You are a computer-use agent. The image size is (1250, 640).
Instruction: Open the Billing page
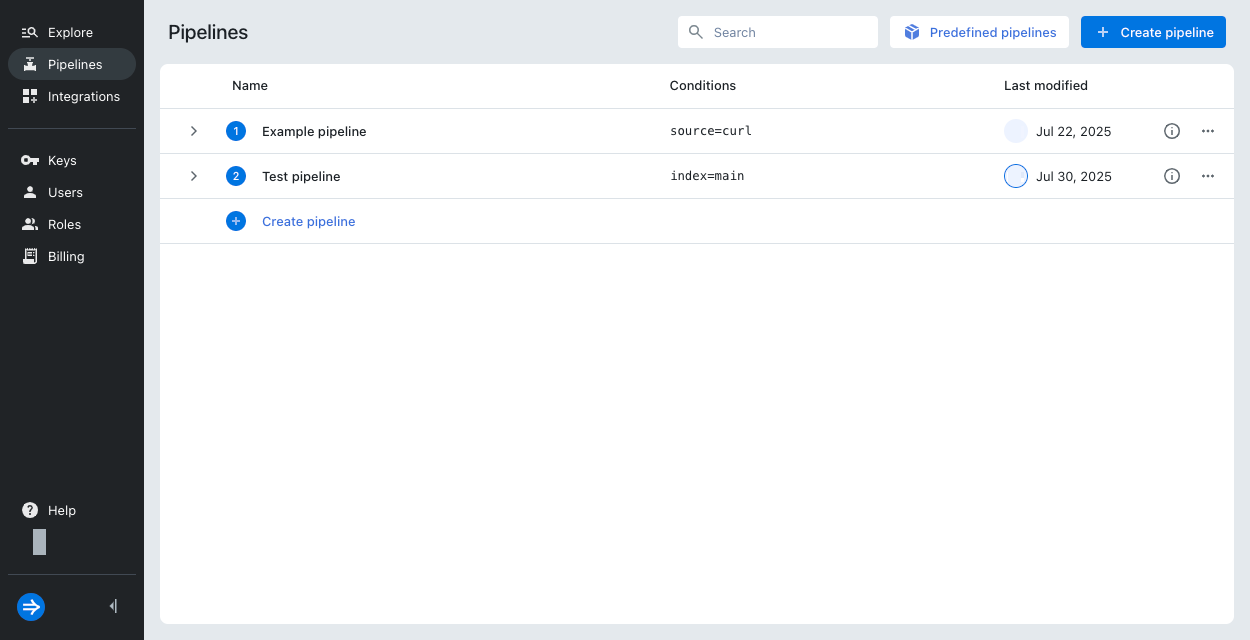point(71,256)
